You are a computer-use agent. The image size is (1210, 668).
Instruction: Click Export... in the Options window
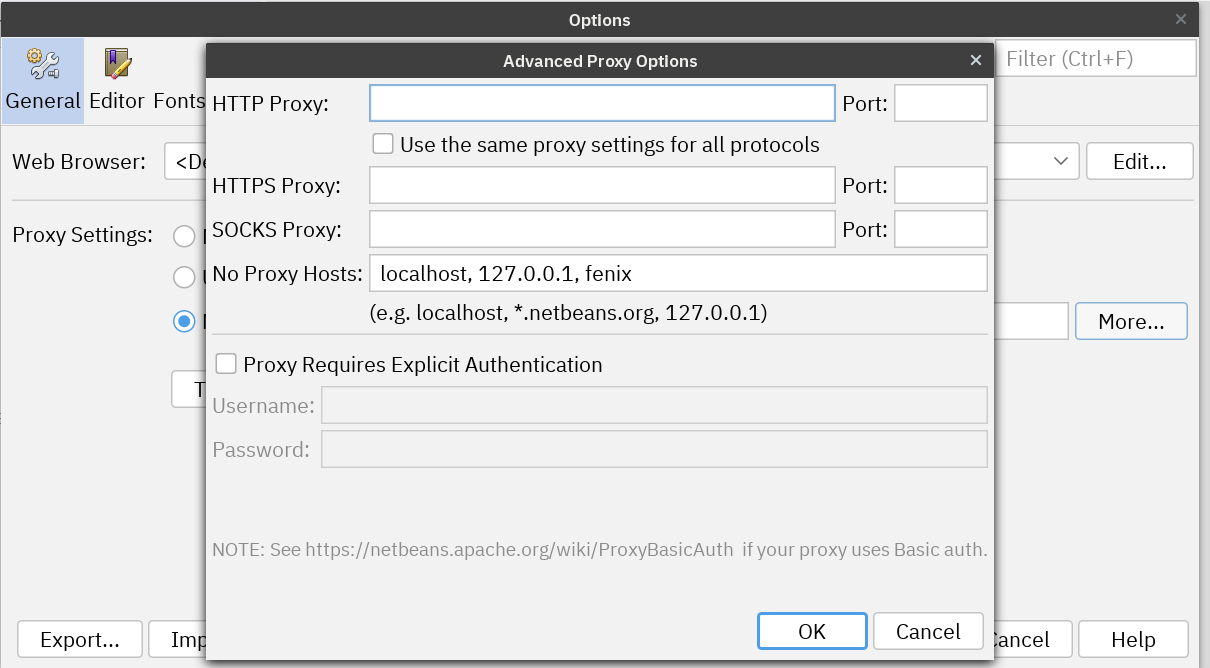(x=80, y=639)
